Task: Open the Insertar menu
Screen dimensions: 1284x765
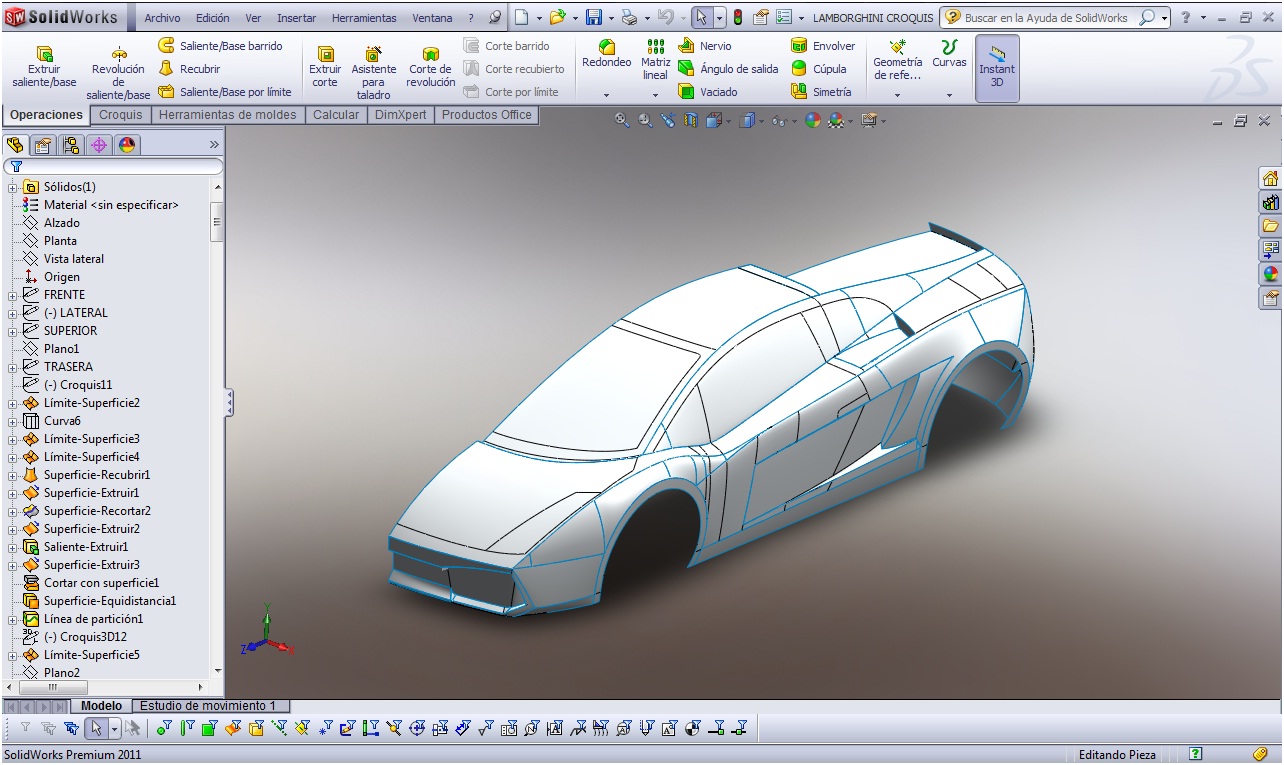Action: click(297, 18)
